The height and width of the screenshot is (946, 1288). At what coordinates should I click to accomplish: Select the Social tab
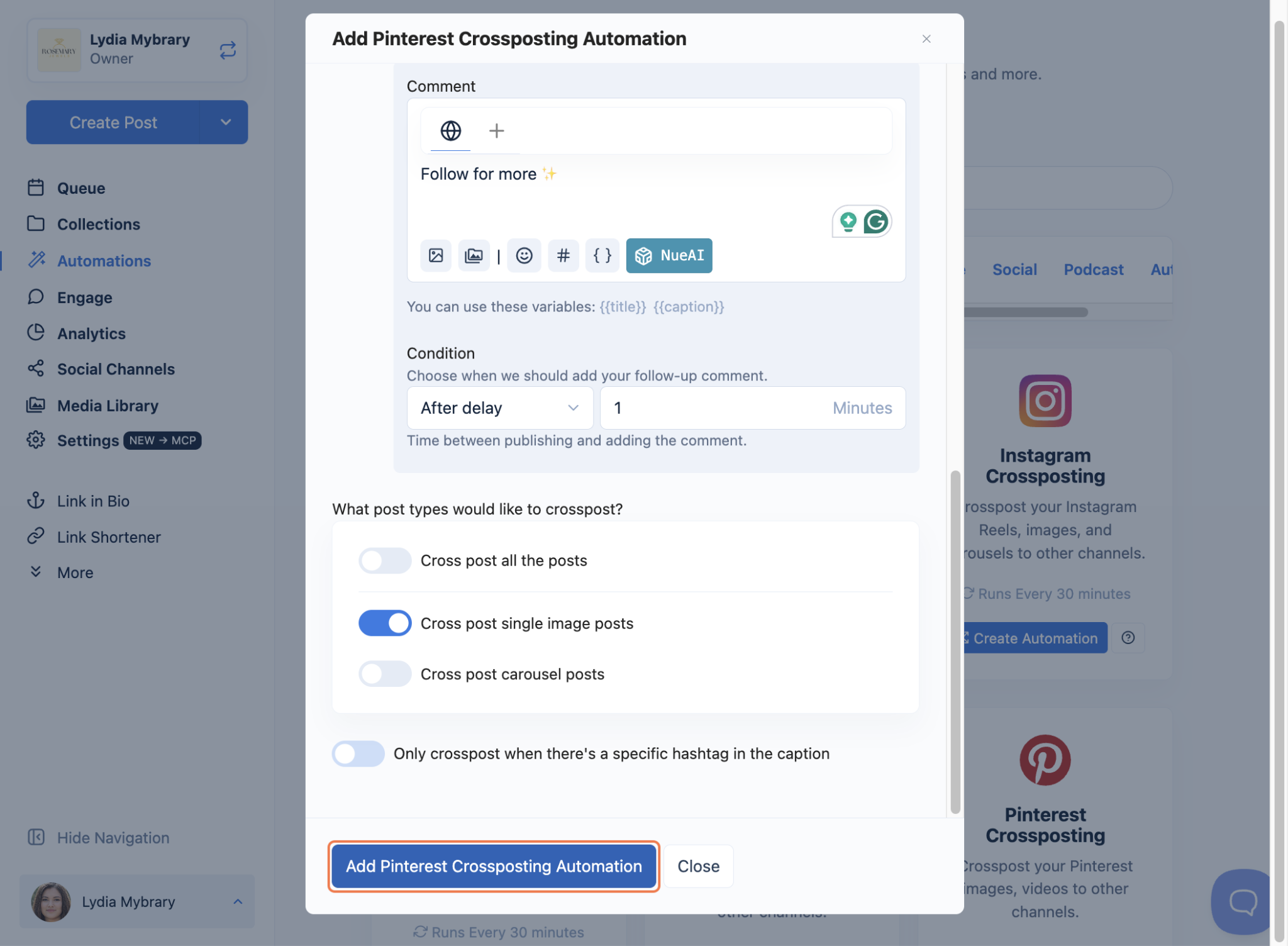click(1014, 269)
